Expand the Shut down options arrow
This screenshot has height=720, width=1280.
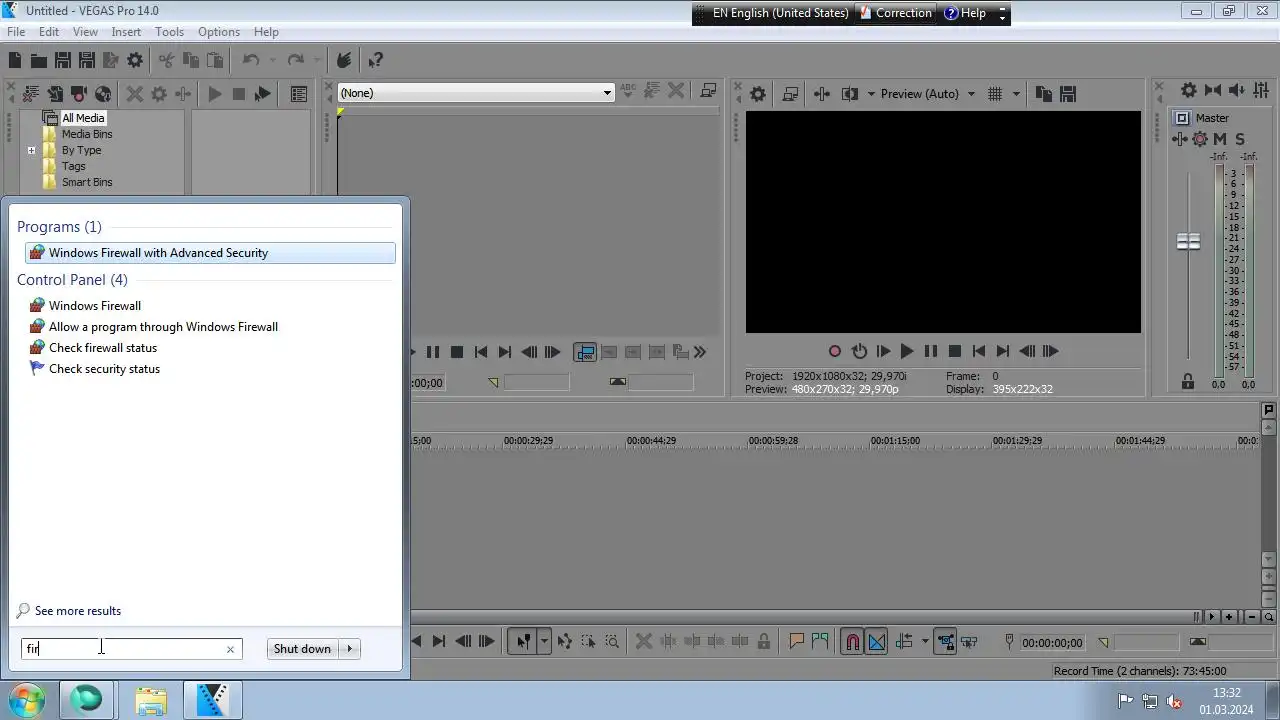pos(350,649)
